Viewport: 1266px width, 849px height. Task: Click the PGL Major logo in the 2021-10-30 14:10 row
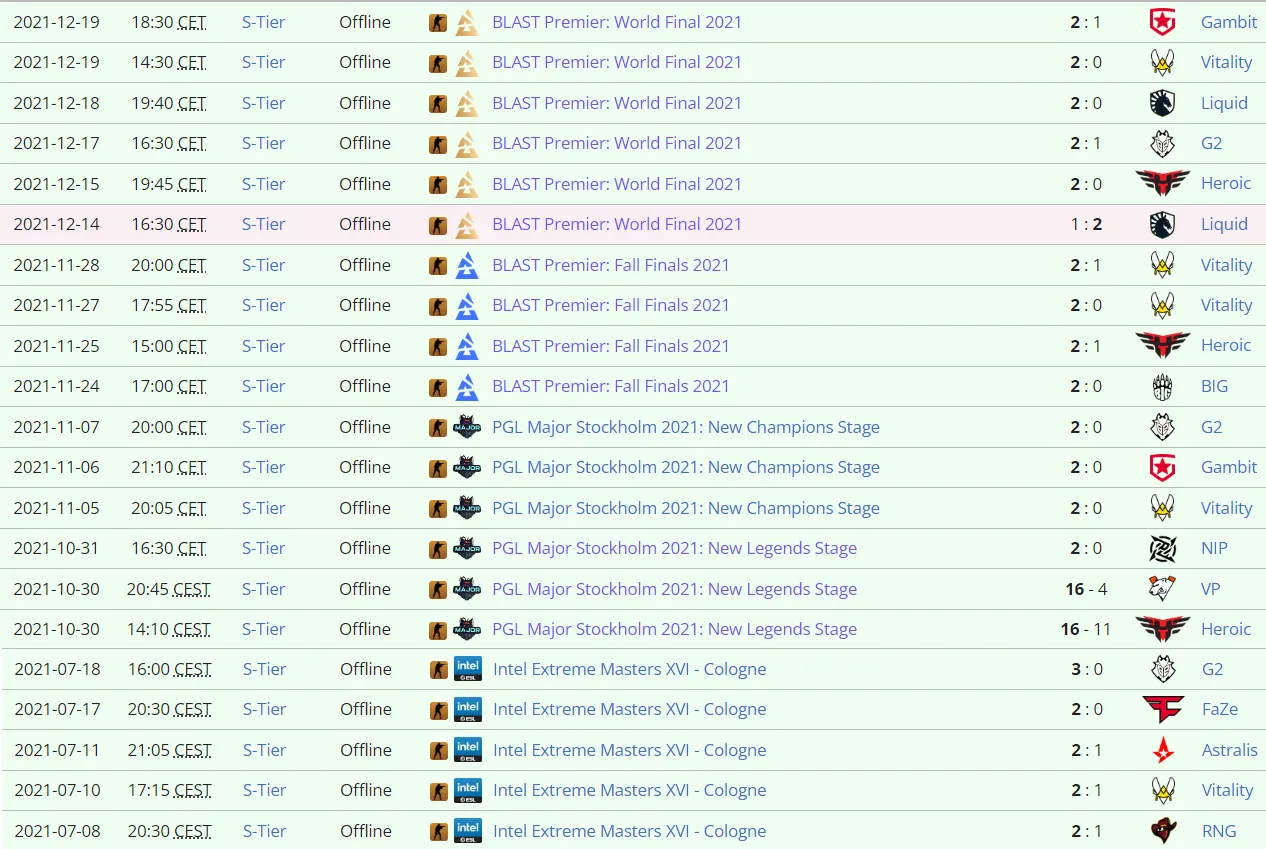pos(467,629)
